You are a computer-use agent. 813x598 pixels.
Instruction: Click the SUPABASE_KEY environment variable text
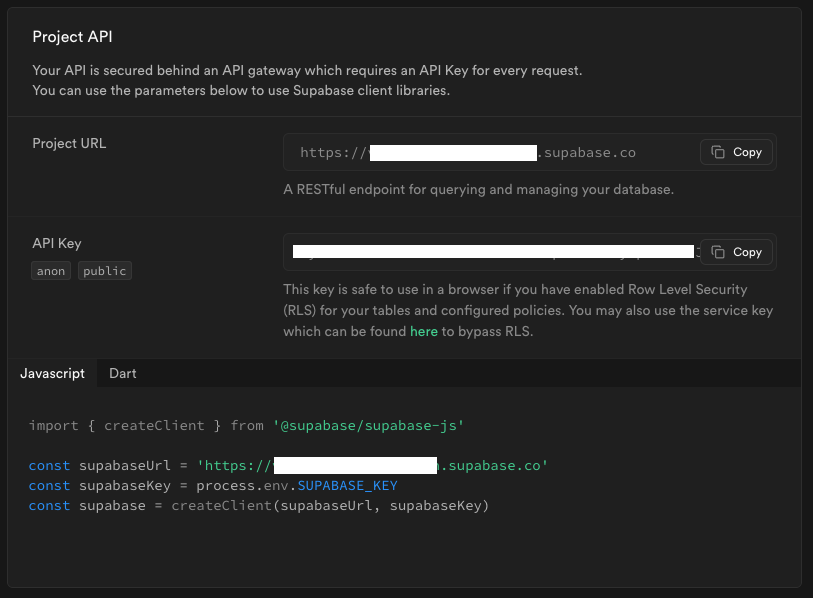347,486
